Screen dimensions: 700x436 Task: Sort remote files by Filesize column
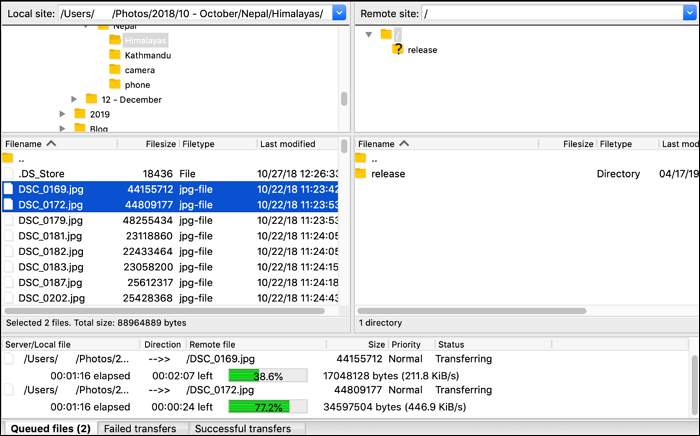[x=567, y=144]
